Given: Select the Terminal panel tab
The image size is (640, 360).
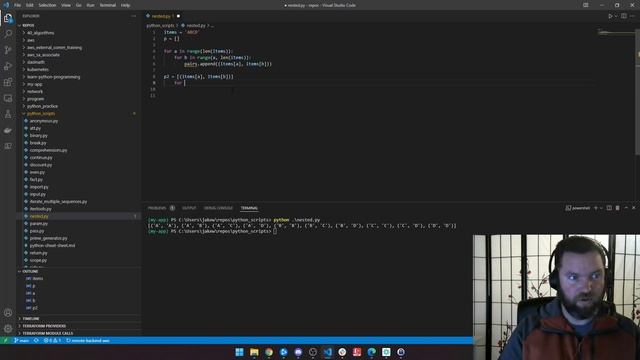Looking at the screenshot, I should [x=249, y=208].
